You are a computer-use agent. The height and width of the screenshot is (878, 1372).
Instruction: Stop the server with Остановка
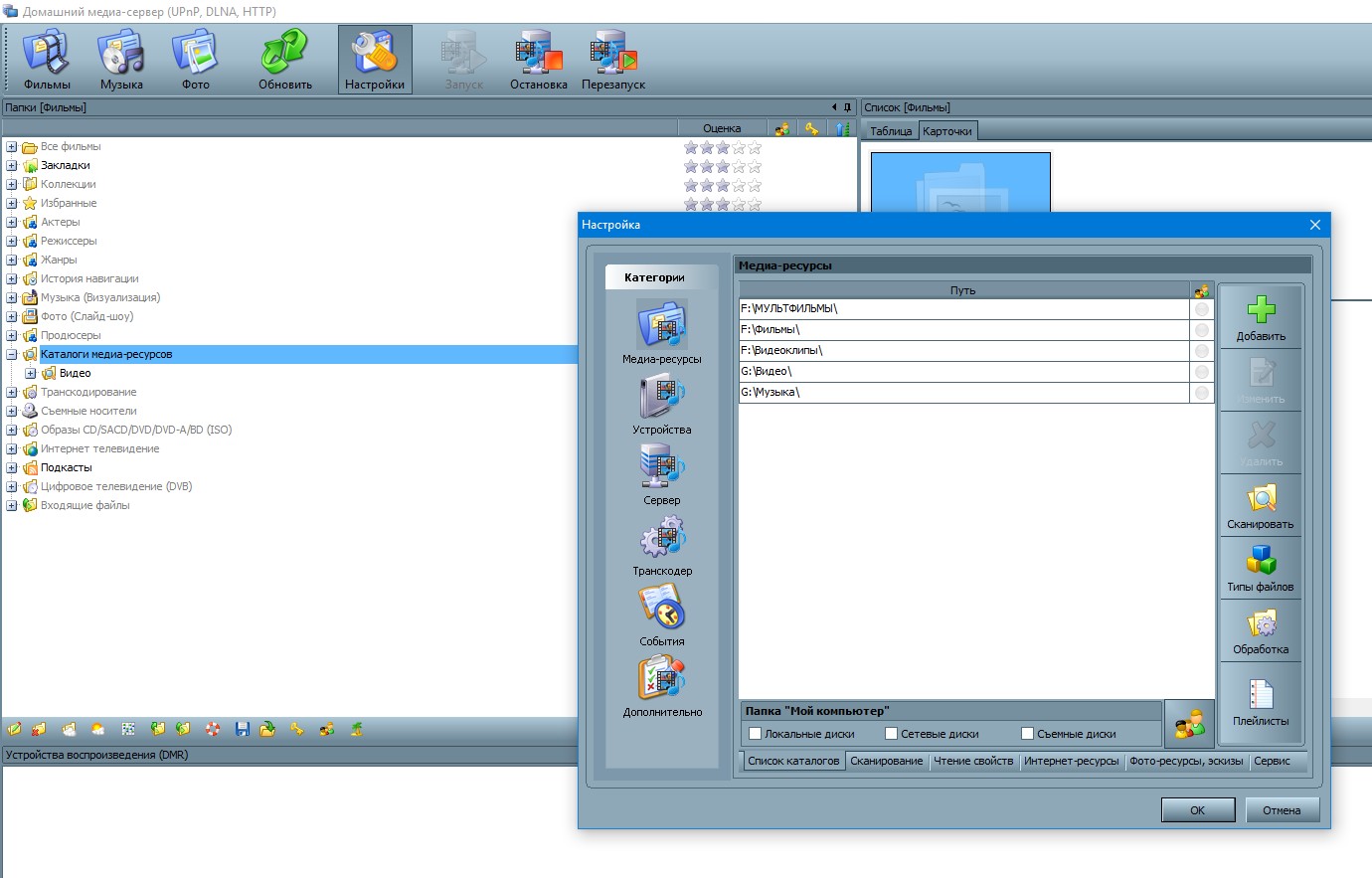[x=538, y=60]
